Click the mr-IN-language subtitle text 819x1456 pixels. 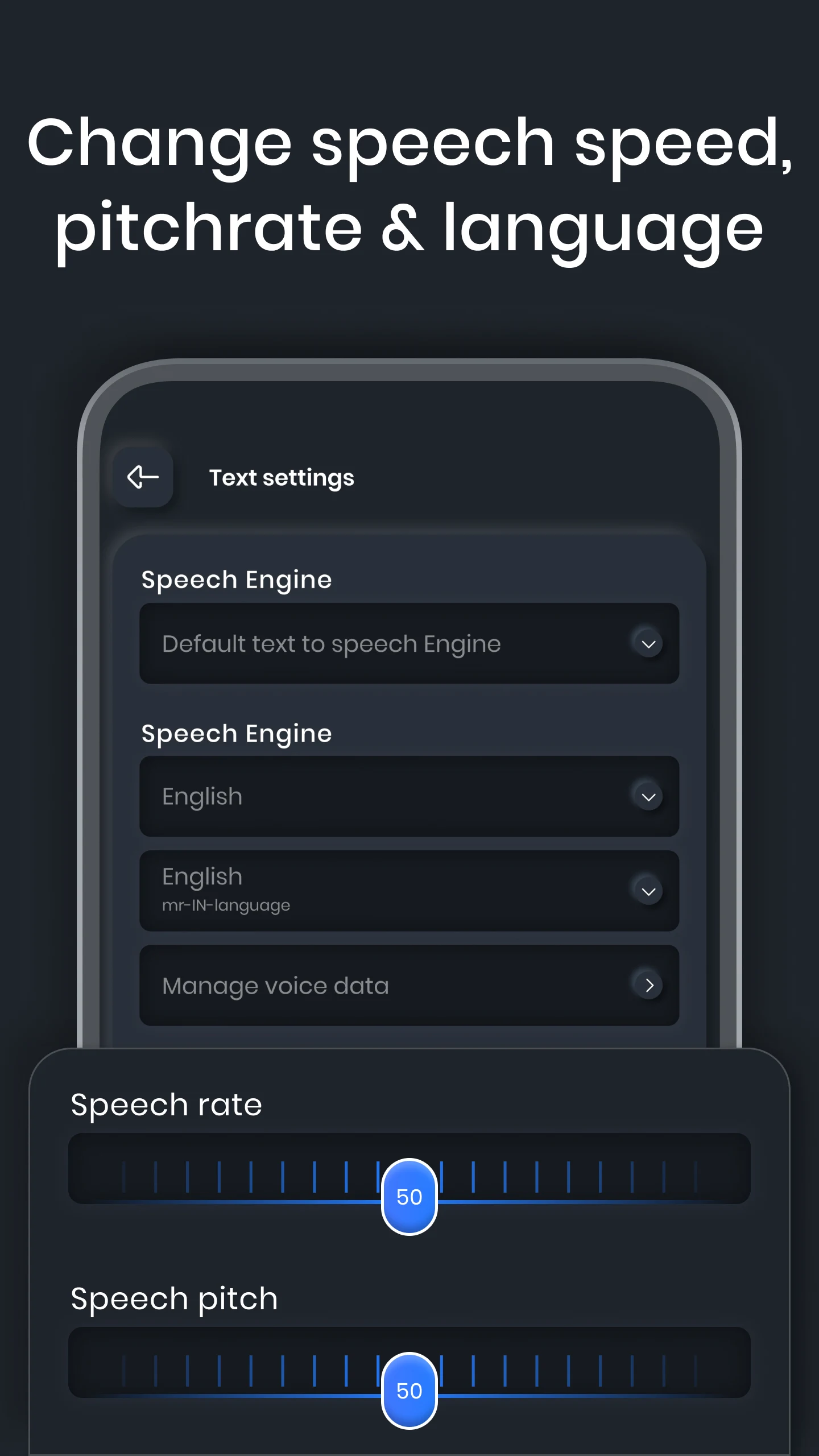[226, 905]
